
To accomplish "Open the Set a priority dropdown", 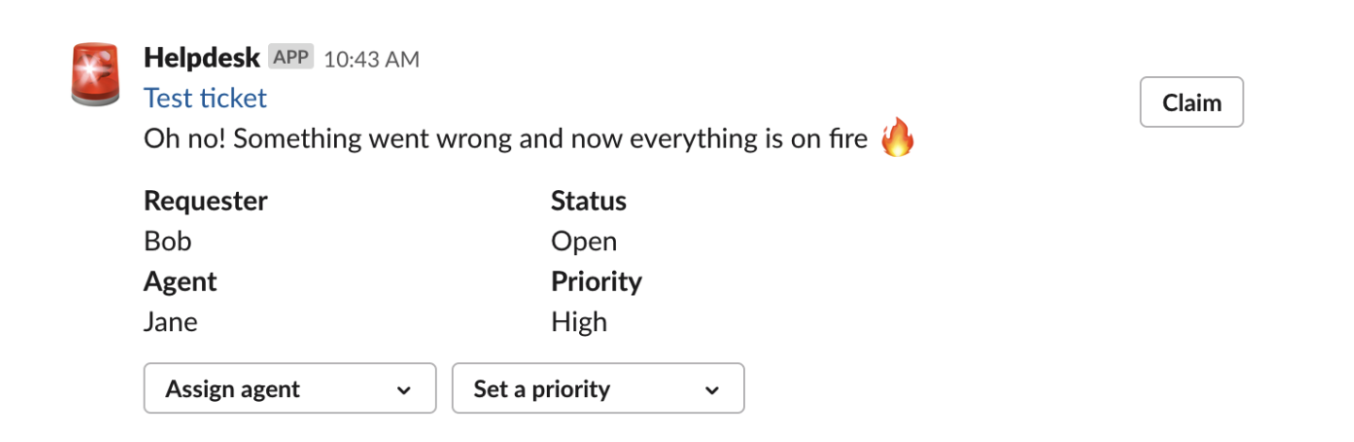I will [598, 388].
